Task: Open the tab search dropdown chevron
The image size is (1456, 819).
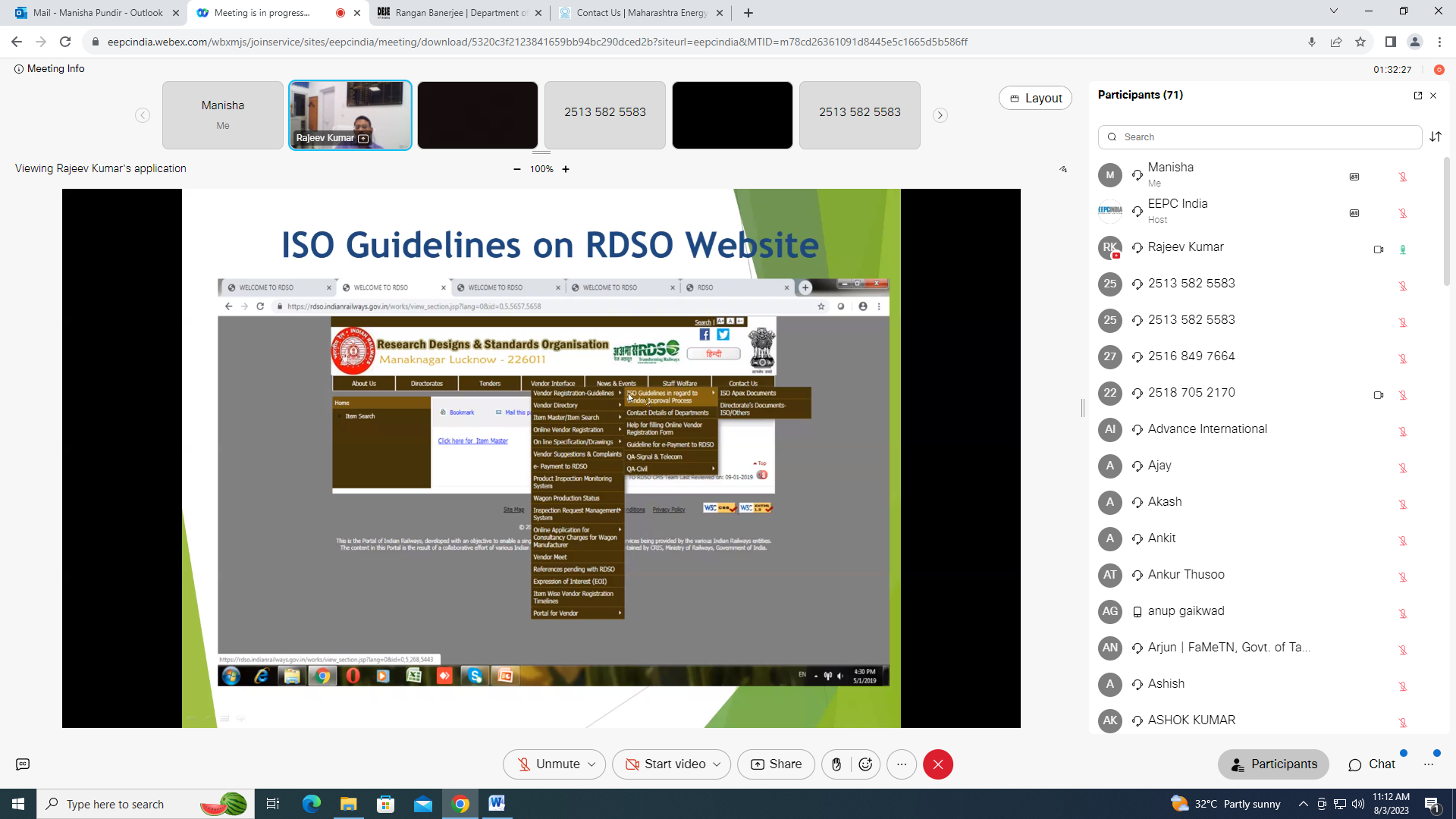Action: pos(1334,11)
